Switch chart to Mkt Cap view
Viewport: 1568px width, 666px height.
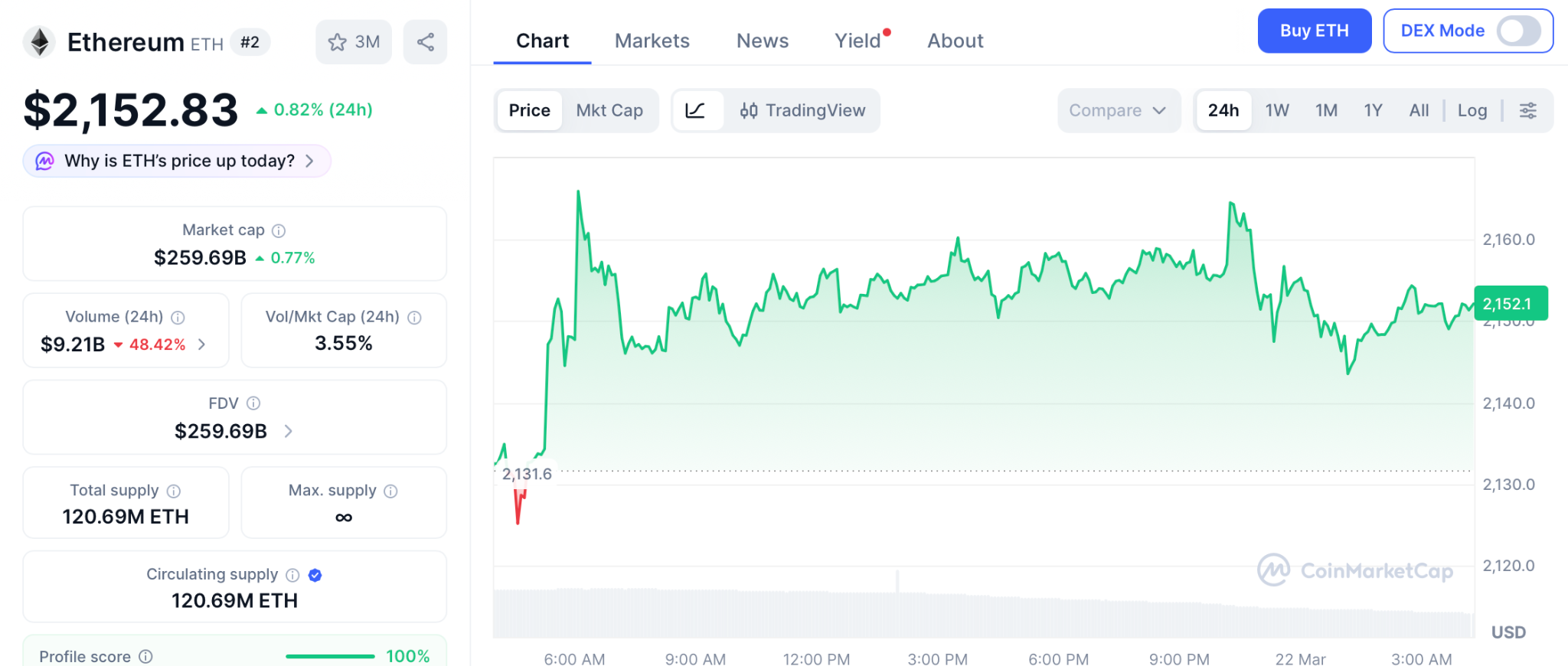coord(609,110)
